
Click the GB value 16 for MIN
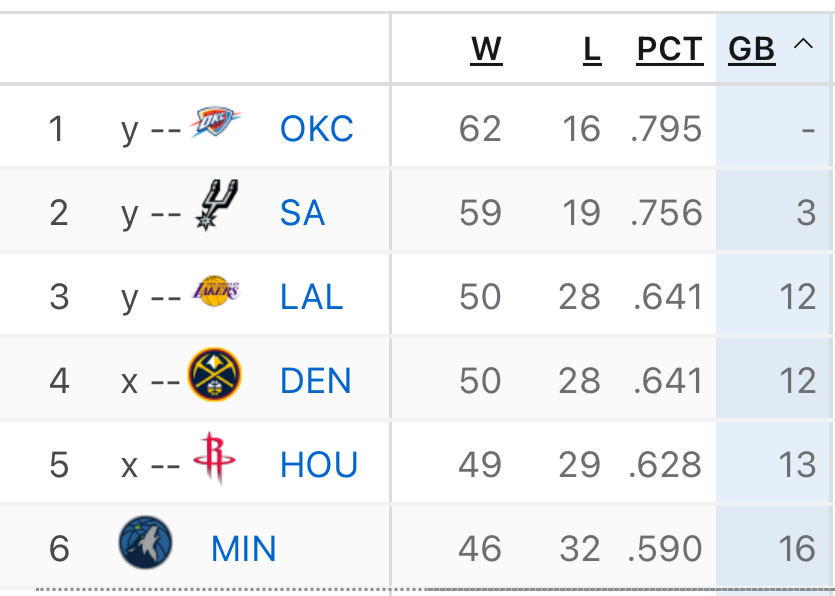click(x=797, y=549)
